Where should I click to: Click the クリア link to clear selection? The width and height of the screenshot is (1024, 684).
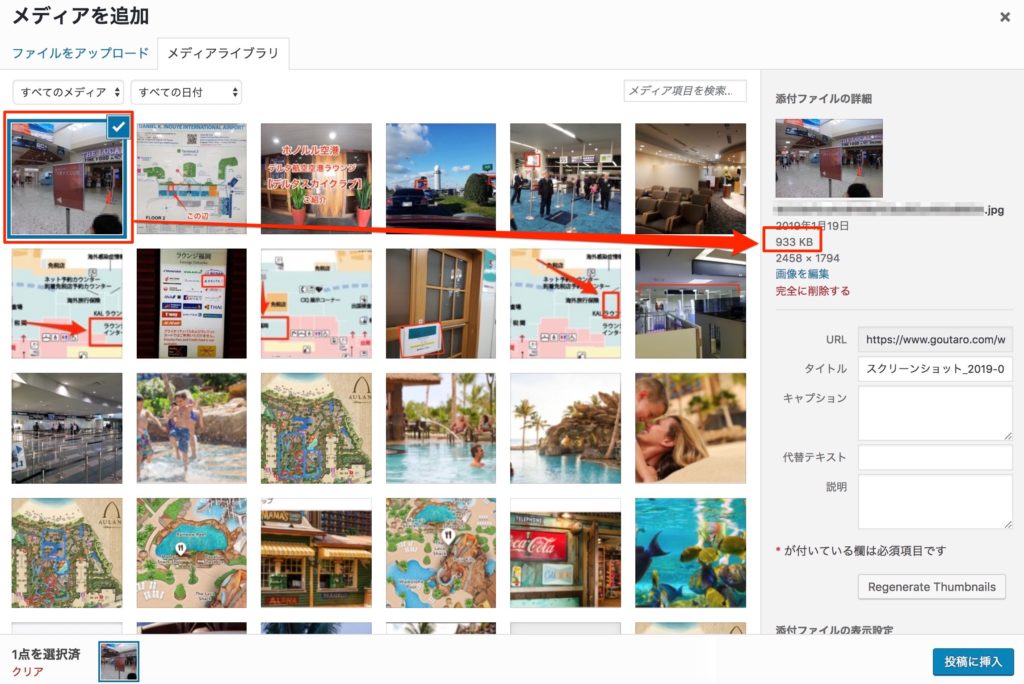(27, 672)
